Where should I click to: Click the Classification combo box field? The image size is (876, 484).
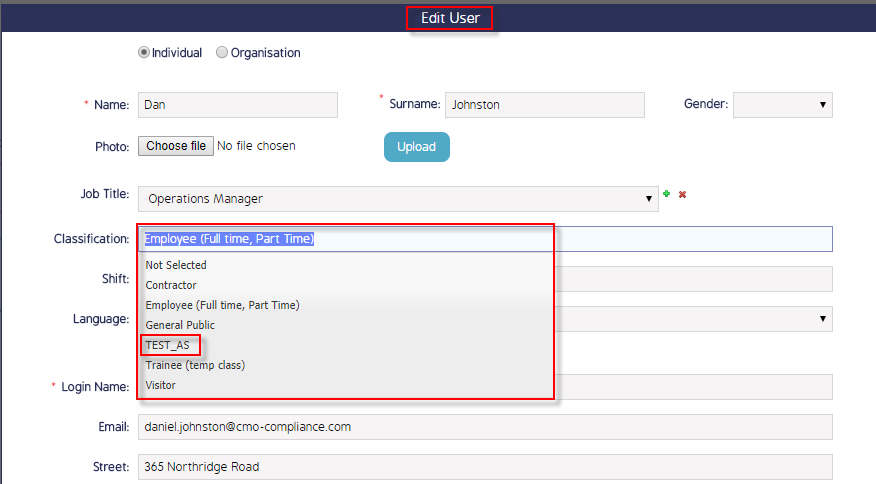pyautogui.click(x=485, y=239)
